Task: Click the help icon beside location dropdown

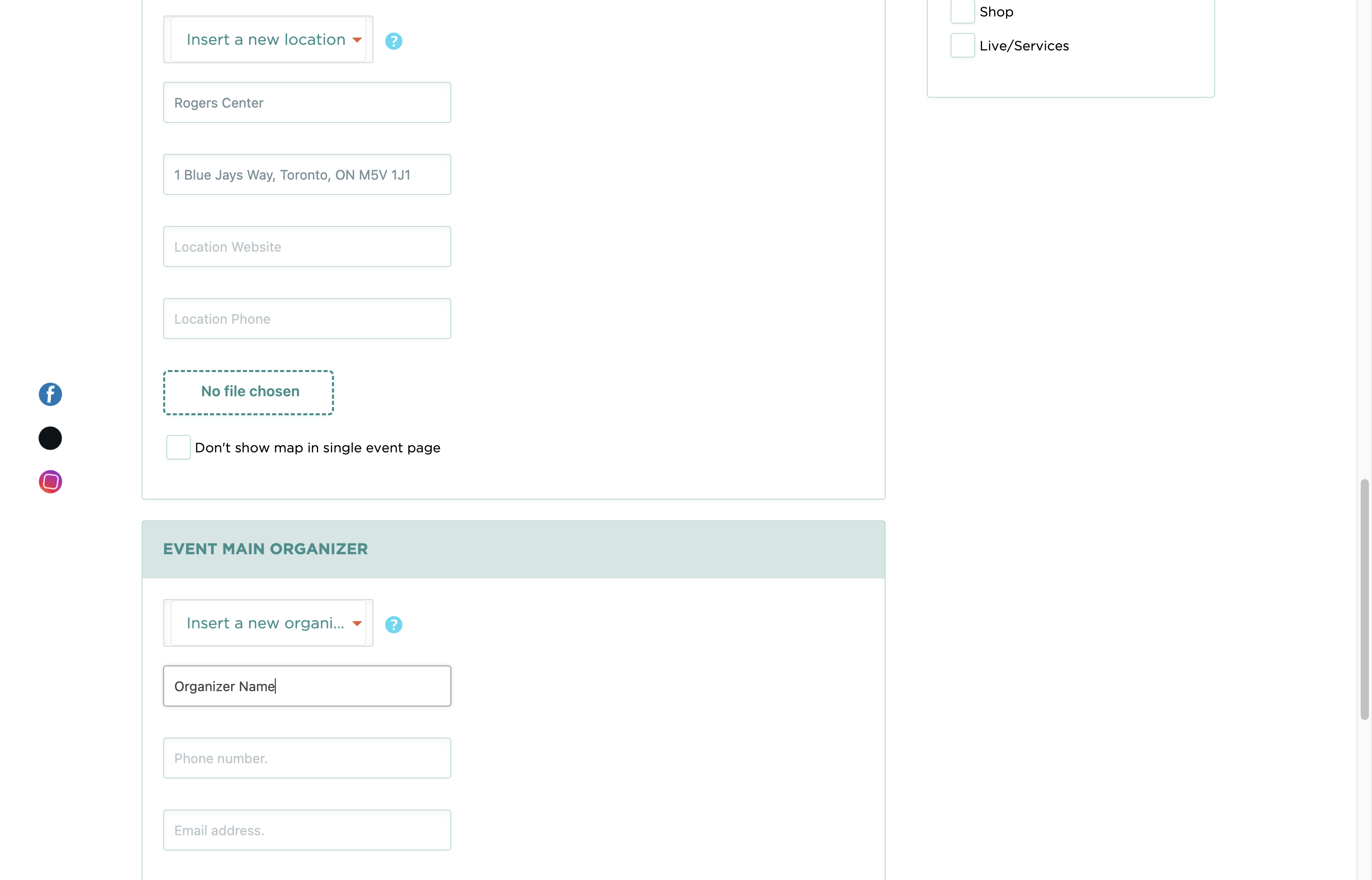Action: click(394, 41)
